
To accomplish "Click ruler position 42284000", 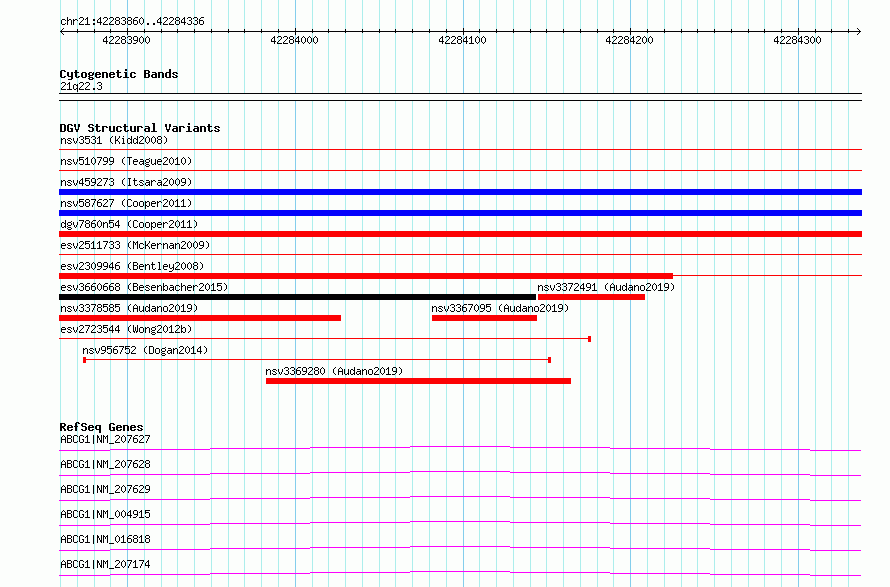I will click(295, 40).
